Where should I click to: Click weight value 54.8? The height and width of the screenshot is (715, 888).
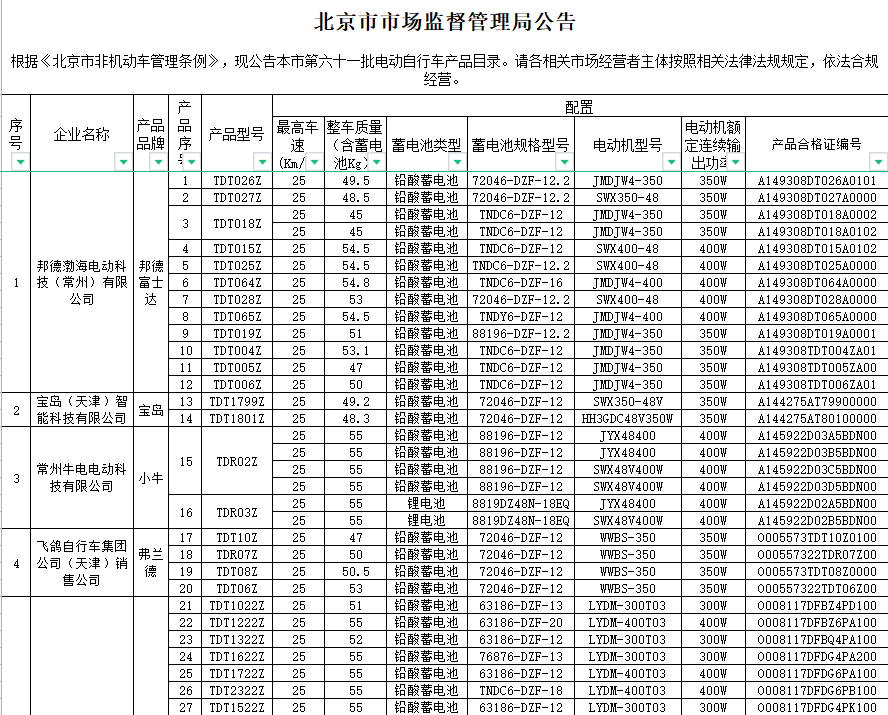tap(356, 282)
